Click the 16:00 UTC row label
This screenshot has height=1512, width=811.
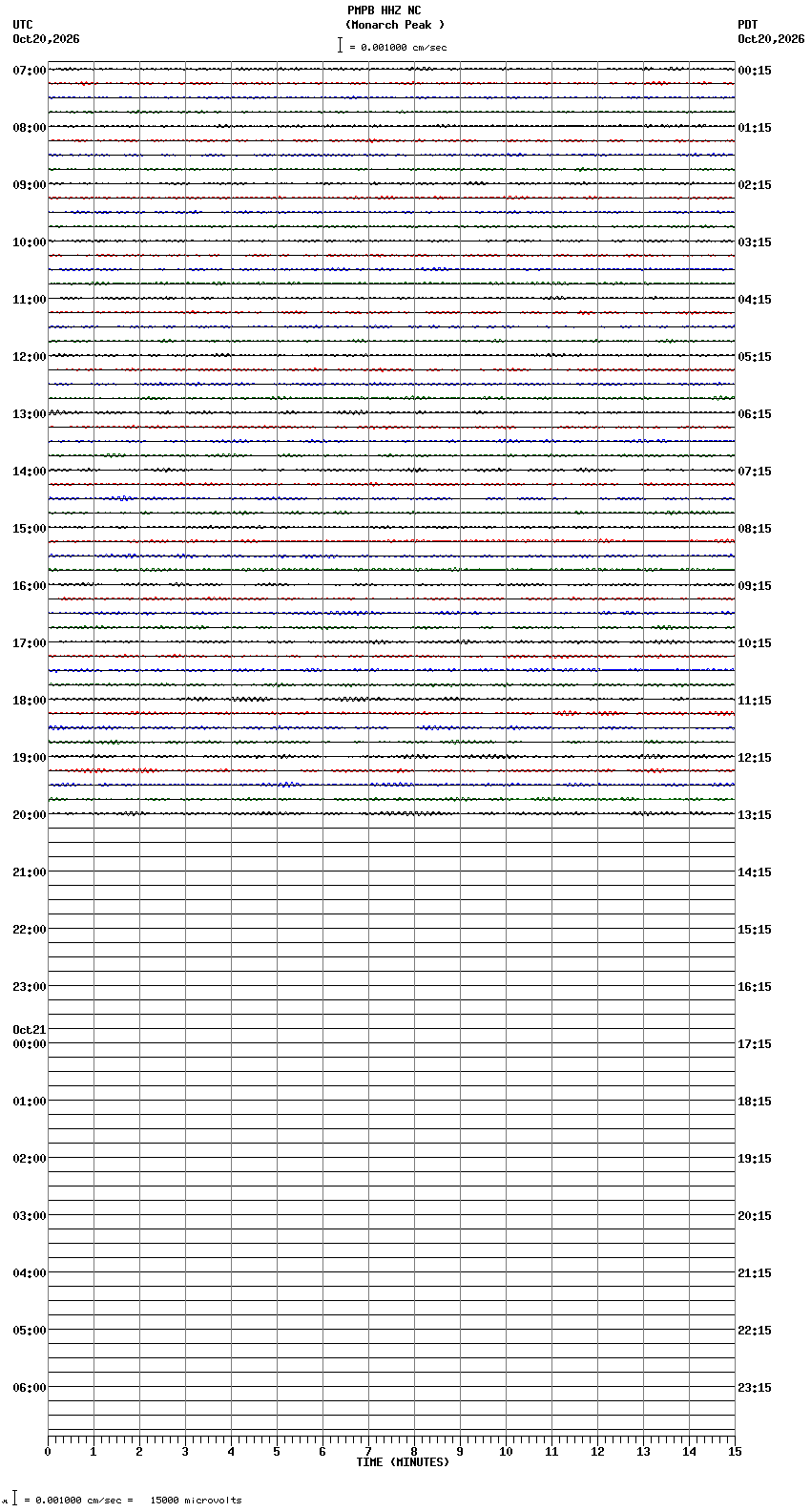tap(30, 586)
